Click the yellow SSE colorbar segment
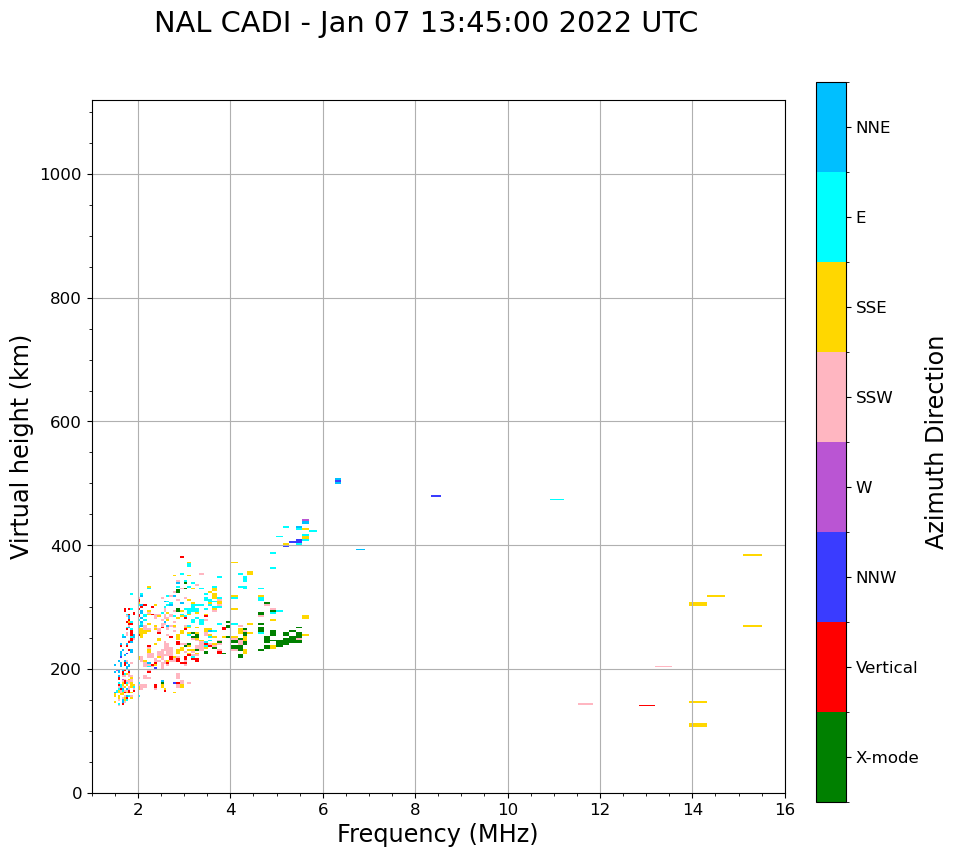Image resolution: width=958 pixels, height=857 pixels. [x=831, y=307]
